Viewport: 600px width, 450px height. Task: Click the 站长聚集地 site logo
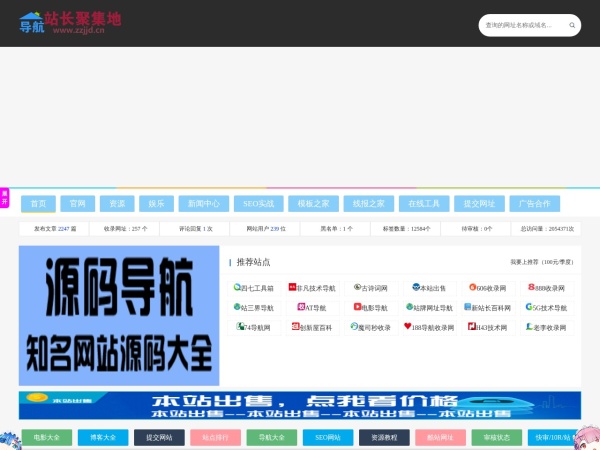pos(70,23)
